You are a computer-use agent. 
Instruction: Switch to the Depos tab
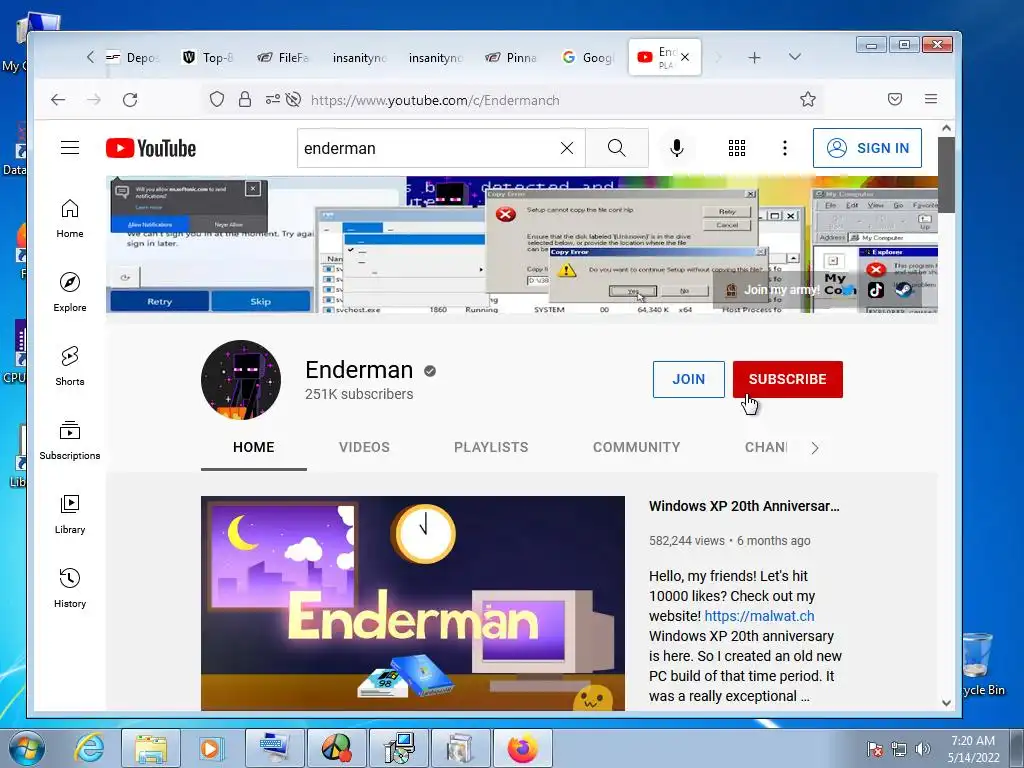tap(133, 57)
